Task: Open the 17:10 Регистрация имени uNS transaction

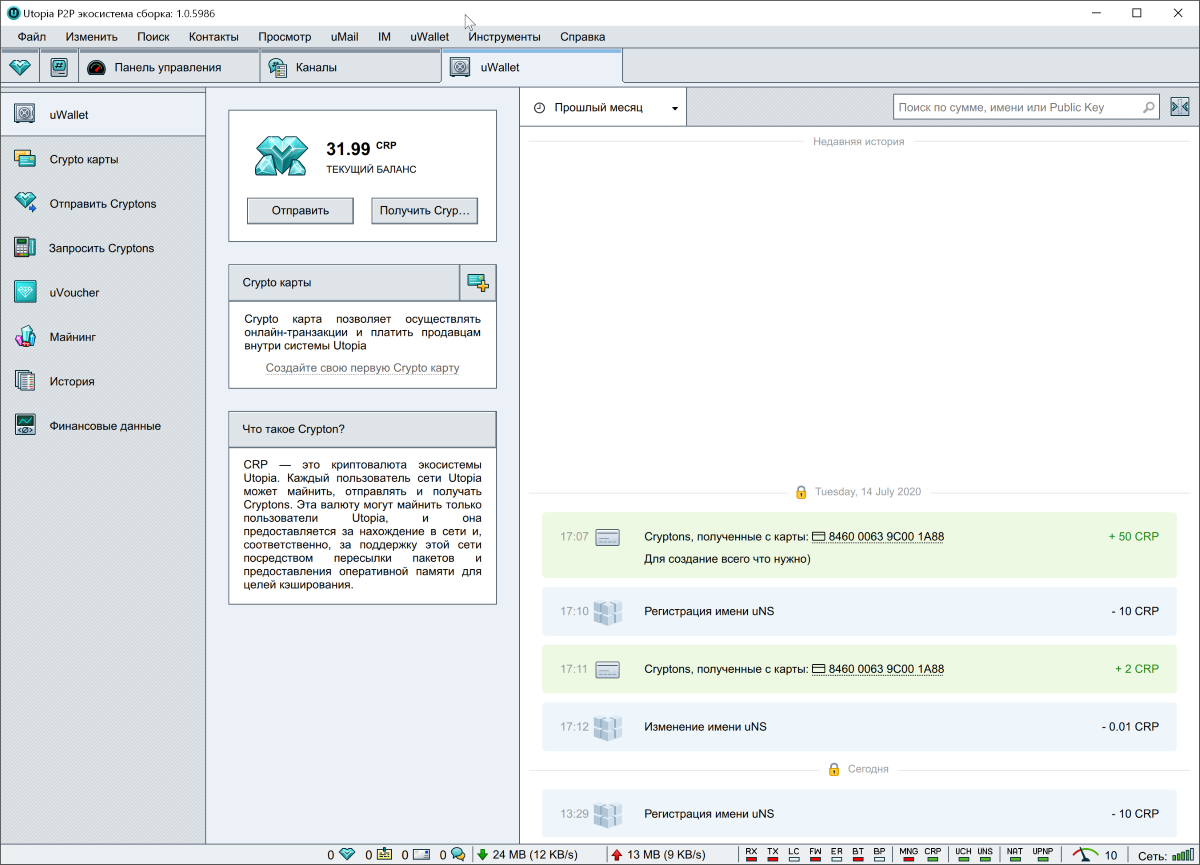Action: tap(860, 611)
